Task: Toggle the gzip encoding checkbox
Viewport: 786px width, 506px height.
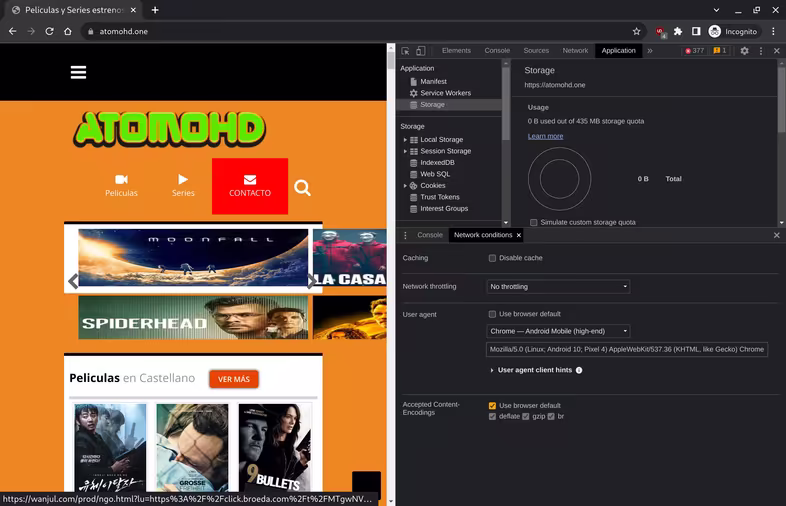Action: [525, 416]
